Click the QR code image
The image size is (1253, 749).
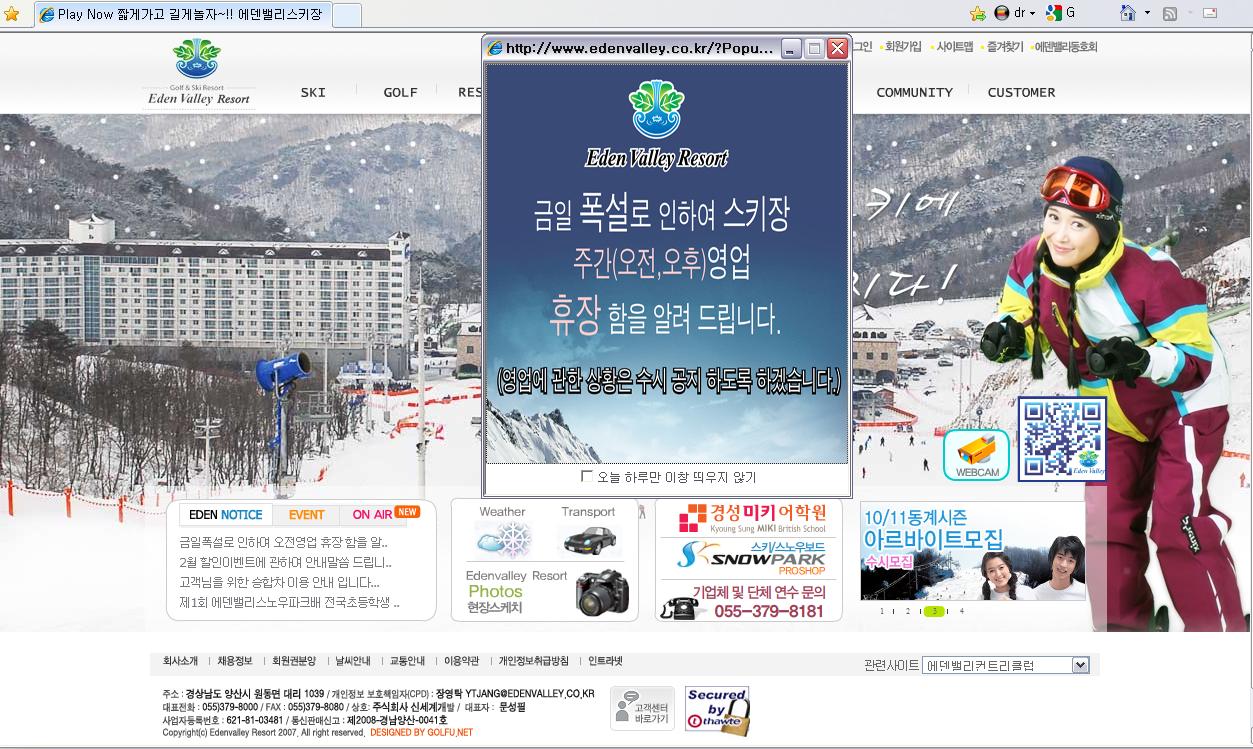(1062, 439)
